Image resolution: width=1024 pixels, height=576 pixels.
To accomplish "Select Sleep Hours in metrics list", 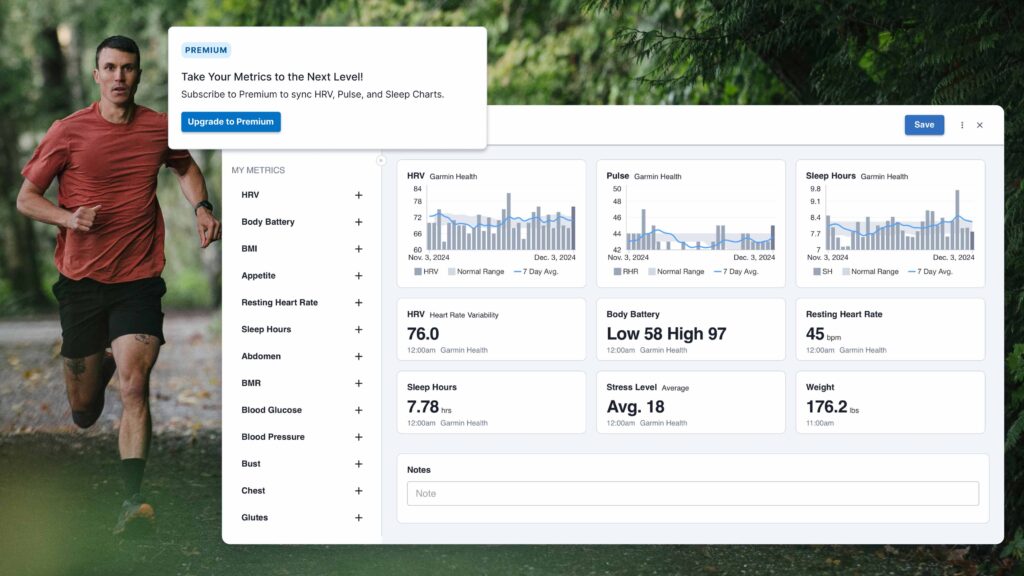I will (266, 329).
